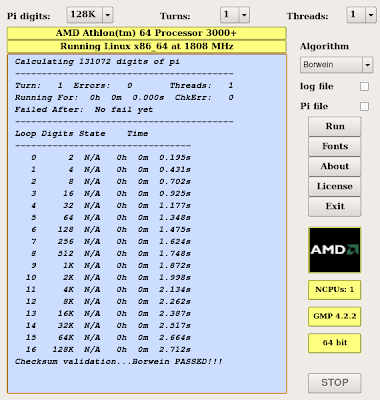Click the Exit button
Screen dimensions: 380x400
[335, 206]
